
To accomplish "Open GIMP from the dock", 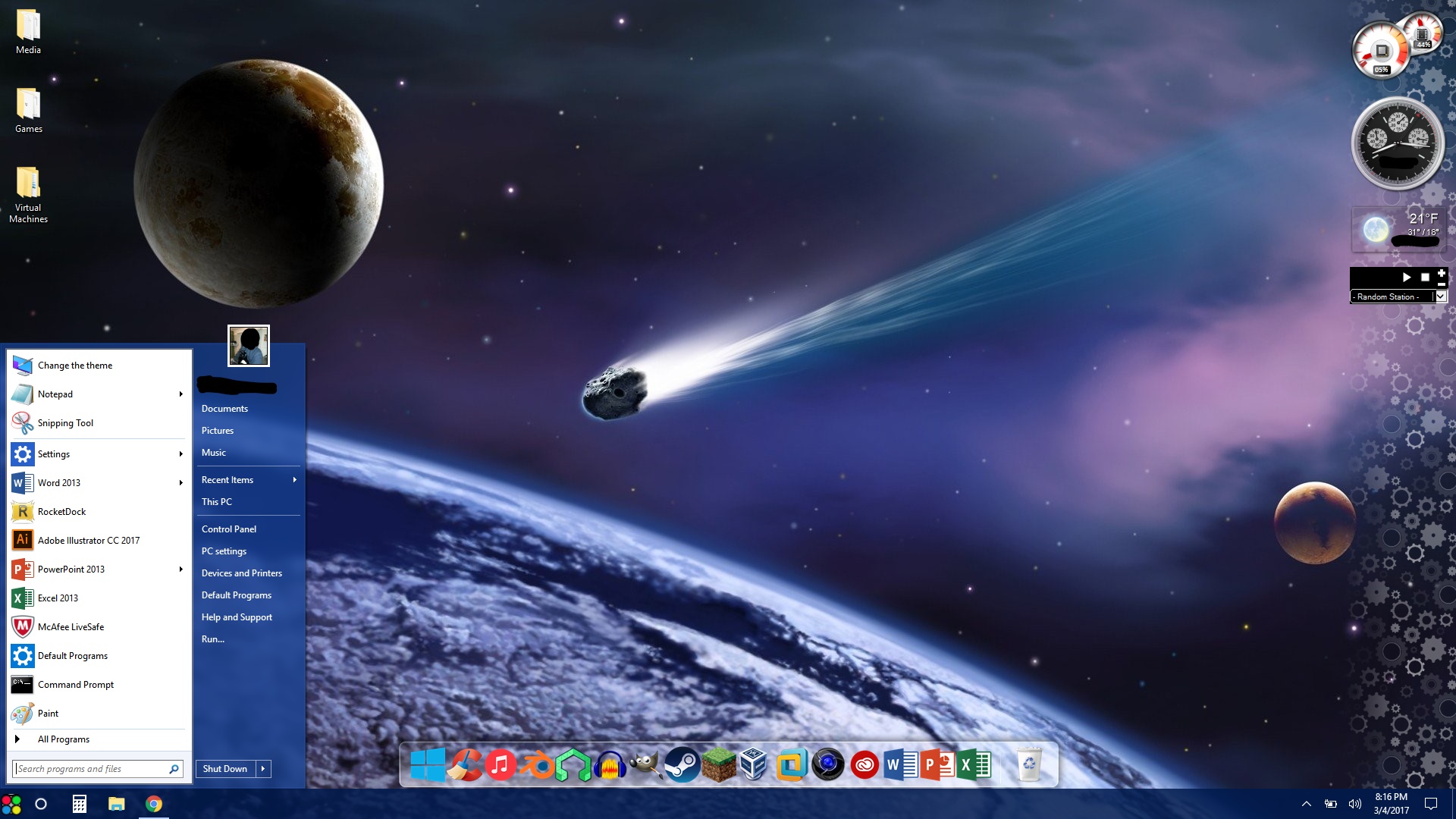I will point(645,765).
